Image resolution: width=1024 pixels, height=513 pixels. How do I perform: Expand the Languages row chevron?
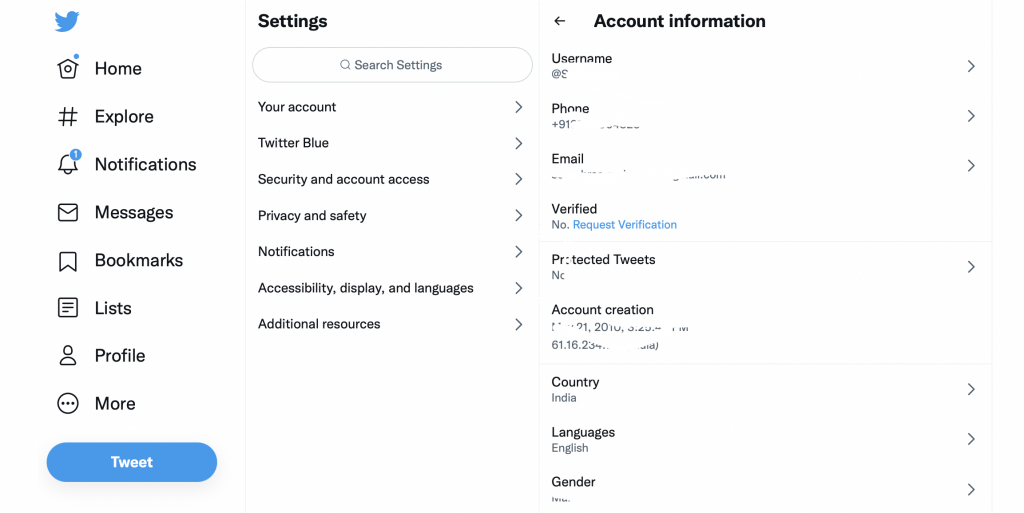(970, 439)
